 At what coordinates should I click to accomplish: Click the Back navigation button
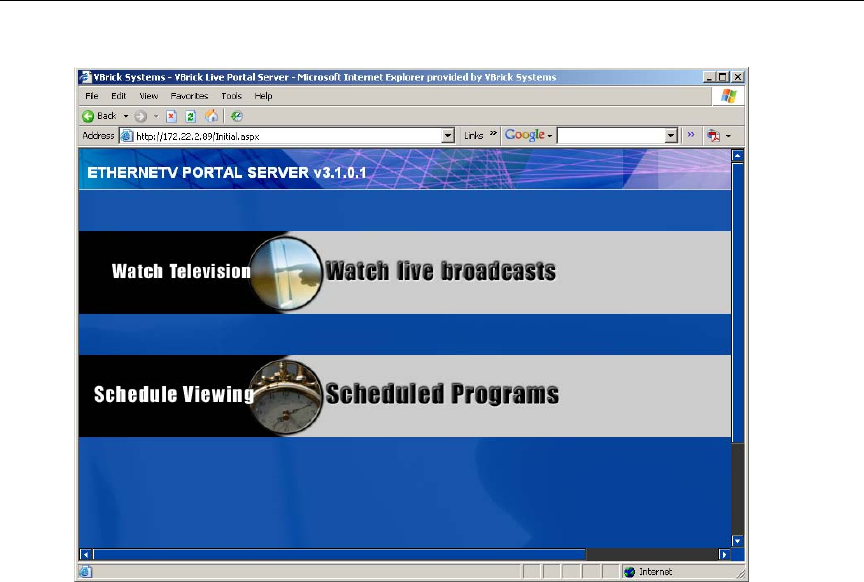click(99, 116)
